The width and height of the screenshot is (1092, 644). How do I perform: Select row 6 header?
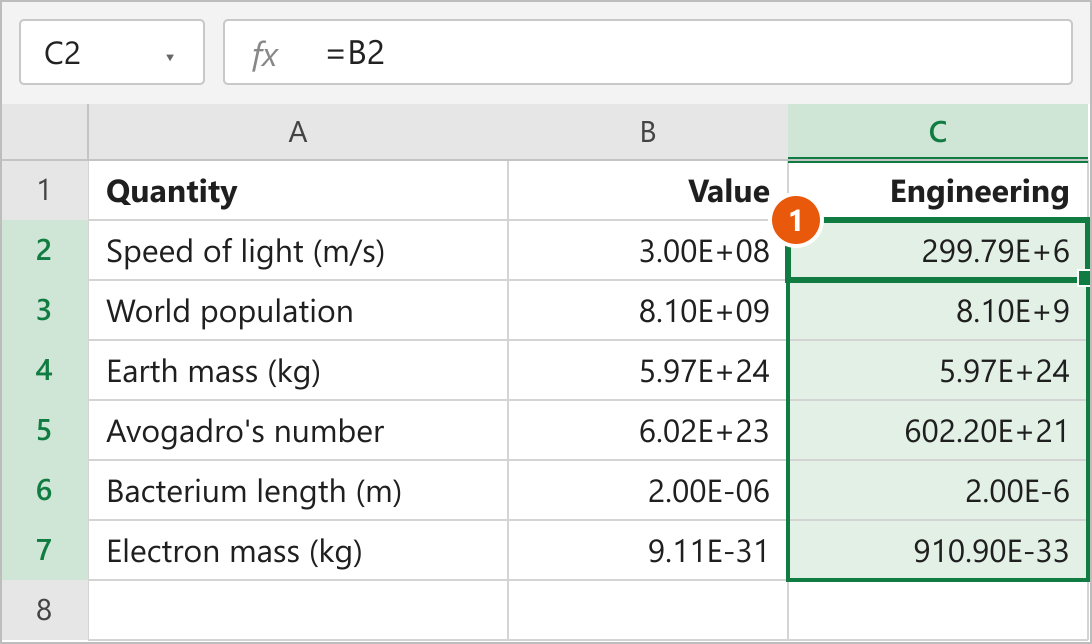45,489
